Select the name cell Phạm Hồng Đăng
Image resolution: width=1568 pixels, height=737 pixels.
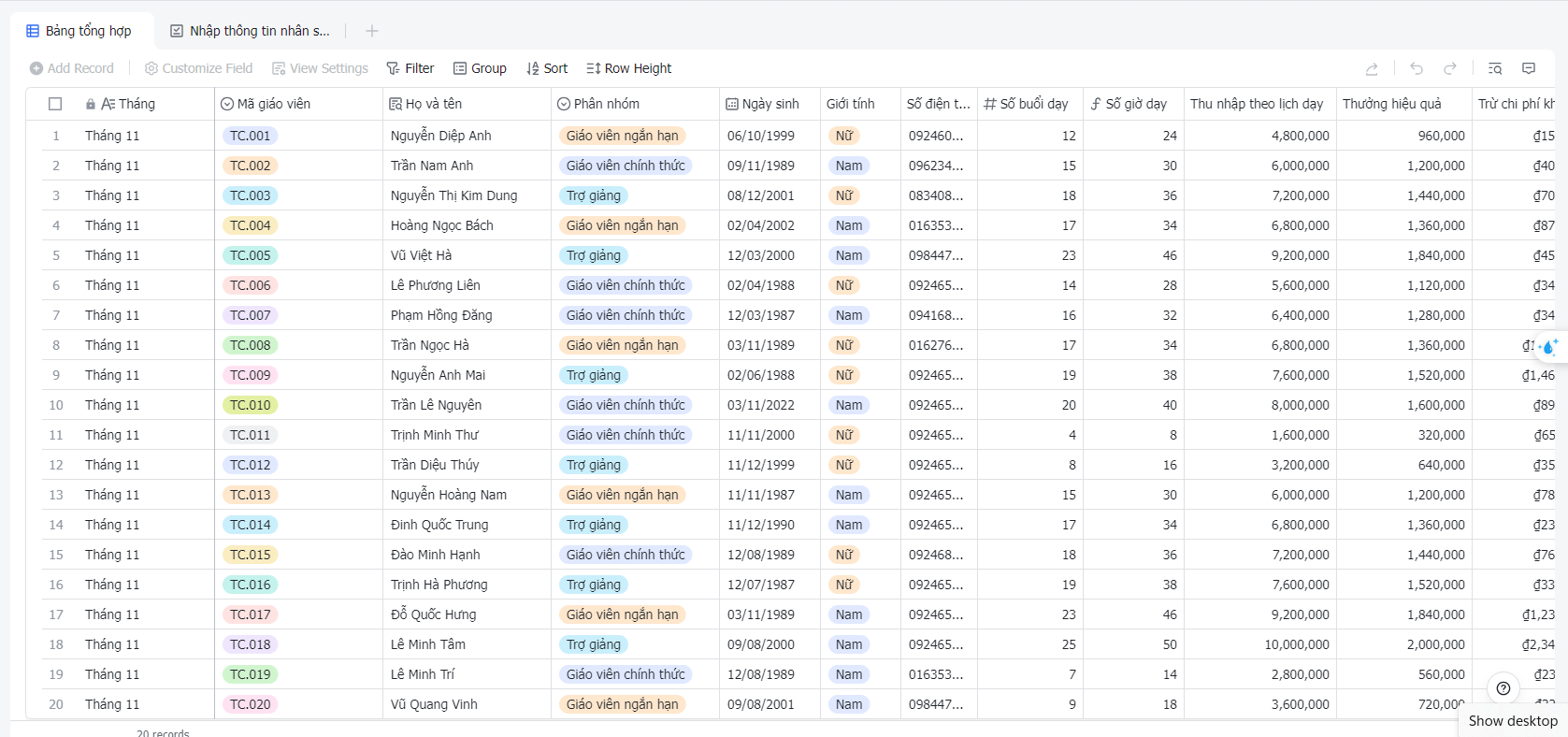467,315
